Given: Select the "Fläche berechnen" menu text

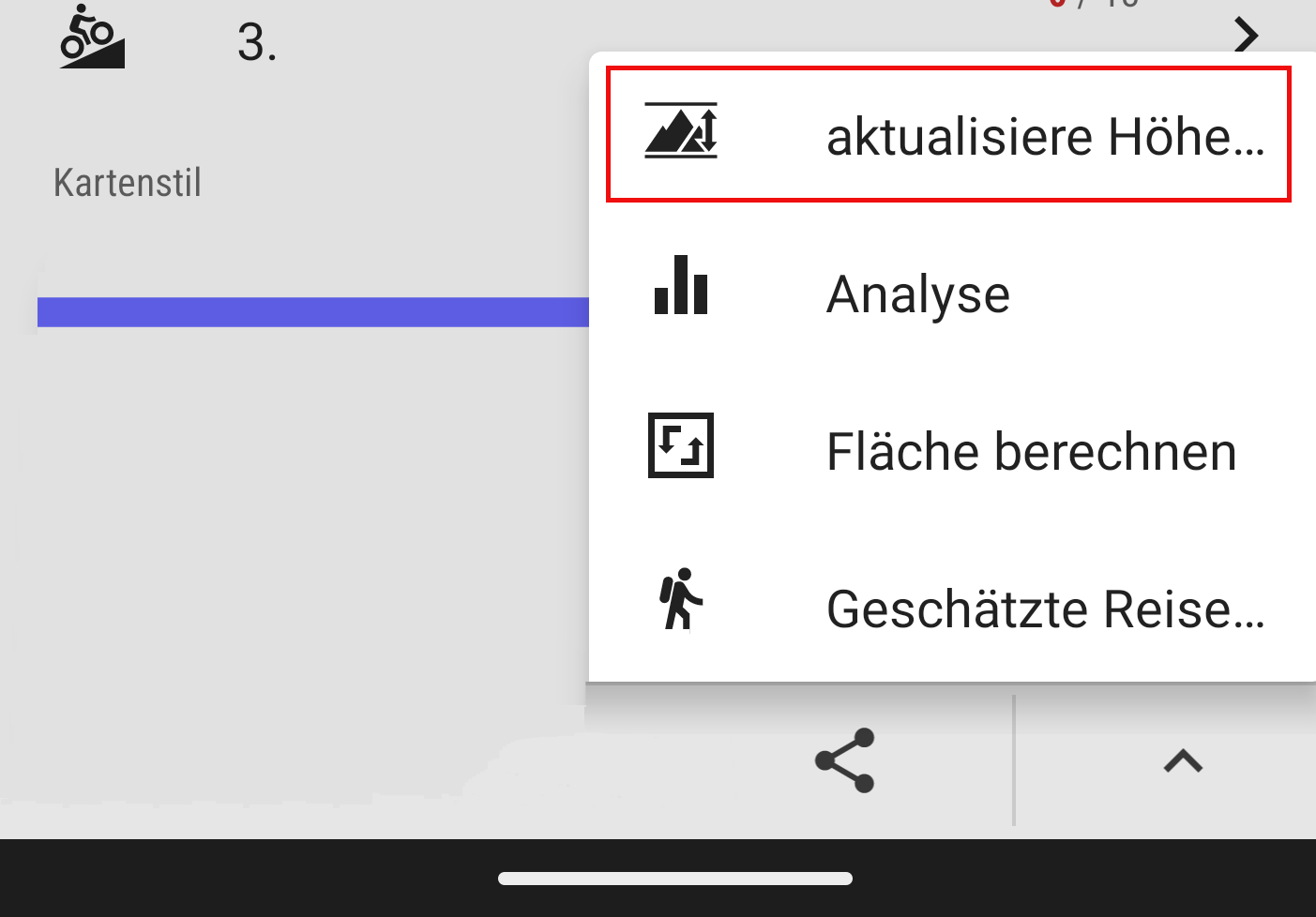Looking at the screenshot, I should pyautogui.click(x=1031, y=452).
